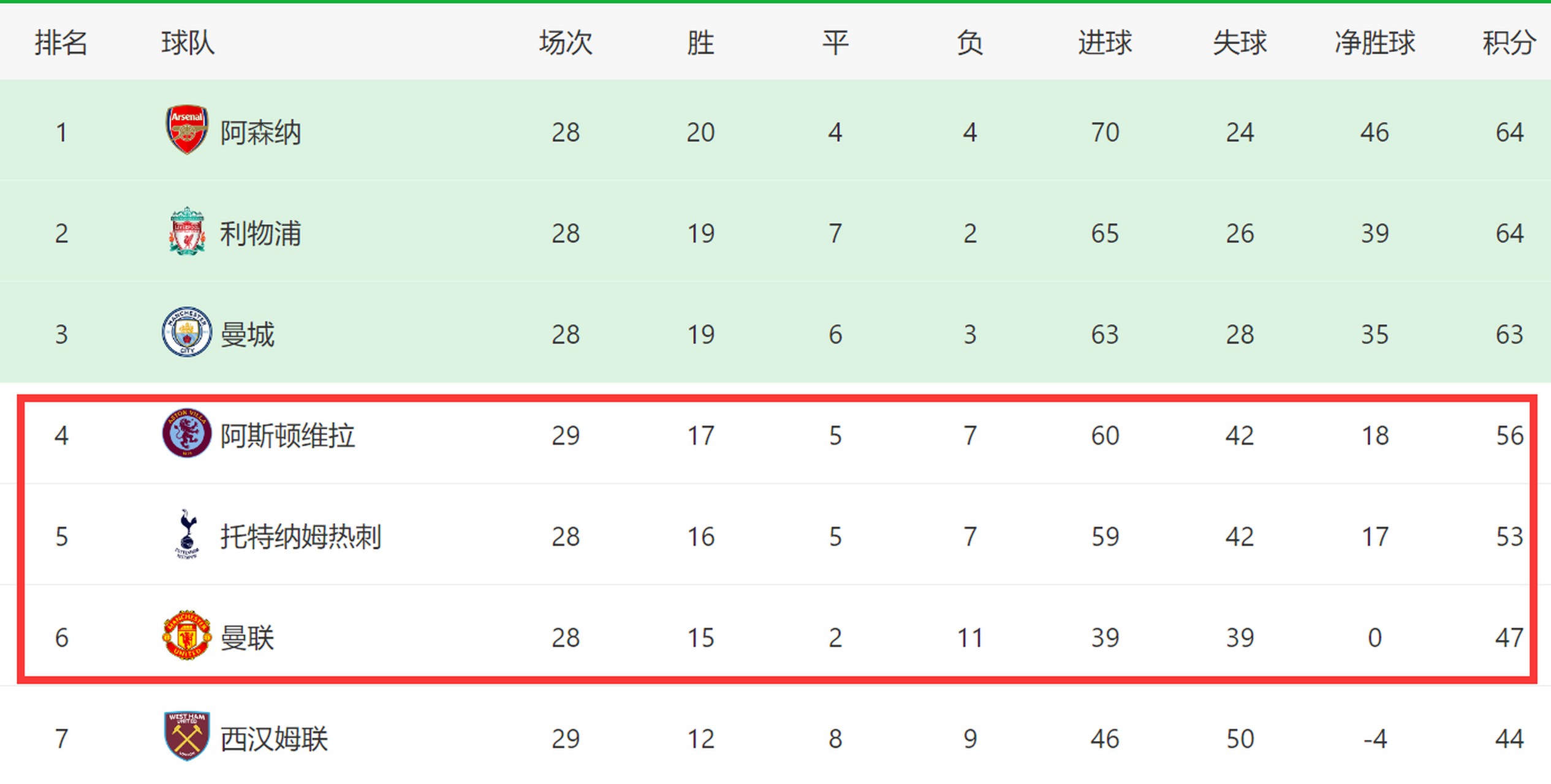Select the 曼城 team name
Viewport: 1551px width, 784px height.
click(x=247, y=334)
